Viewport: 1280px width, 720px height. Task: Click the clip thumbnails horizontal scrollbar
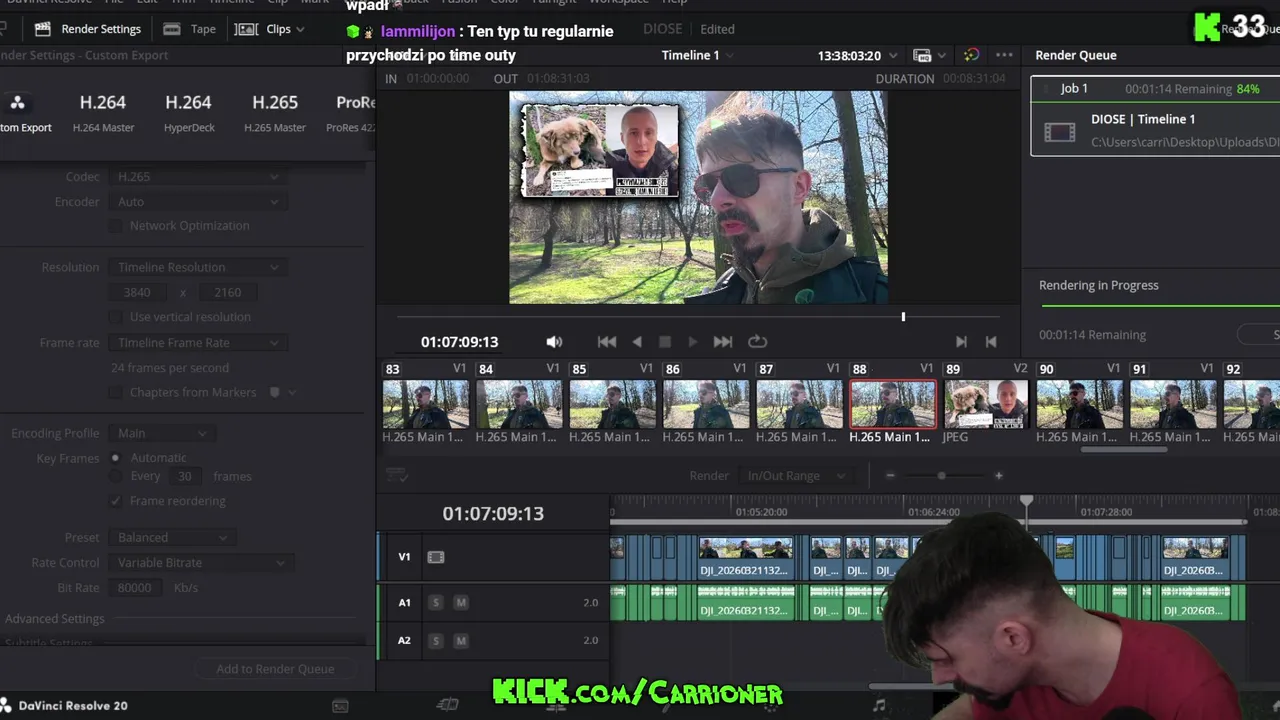click(x=1124, y=450)
